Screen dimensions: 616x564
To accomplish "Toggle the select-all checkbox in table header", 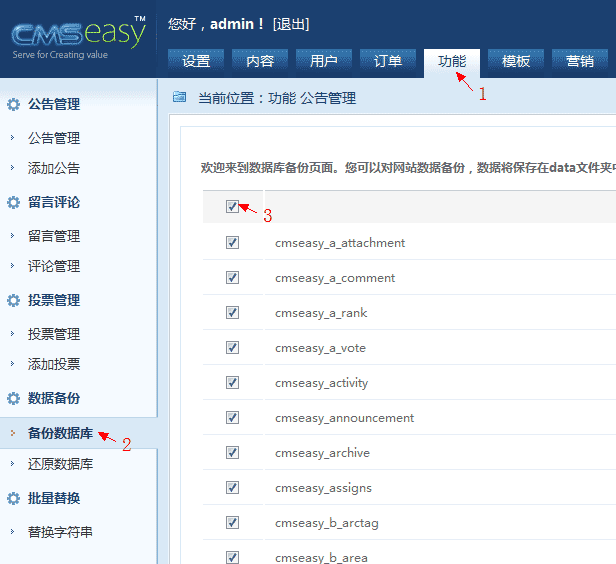I will 232,206.
